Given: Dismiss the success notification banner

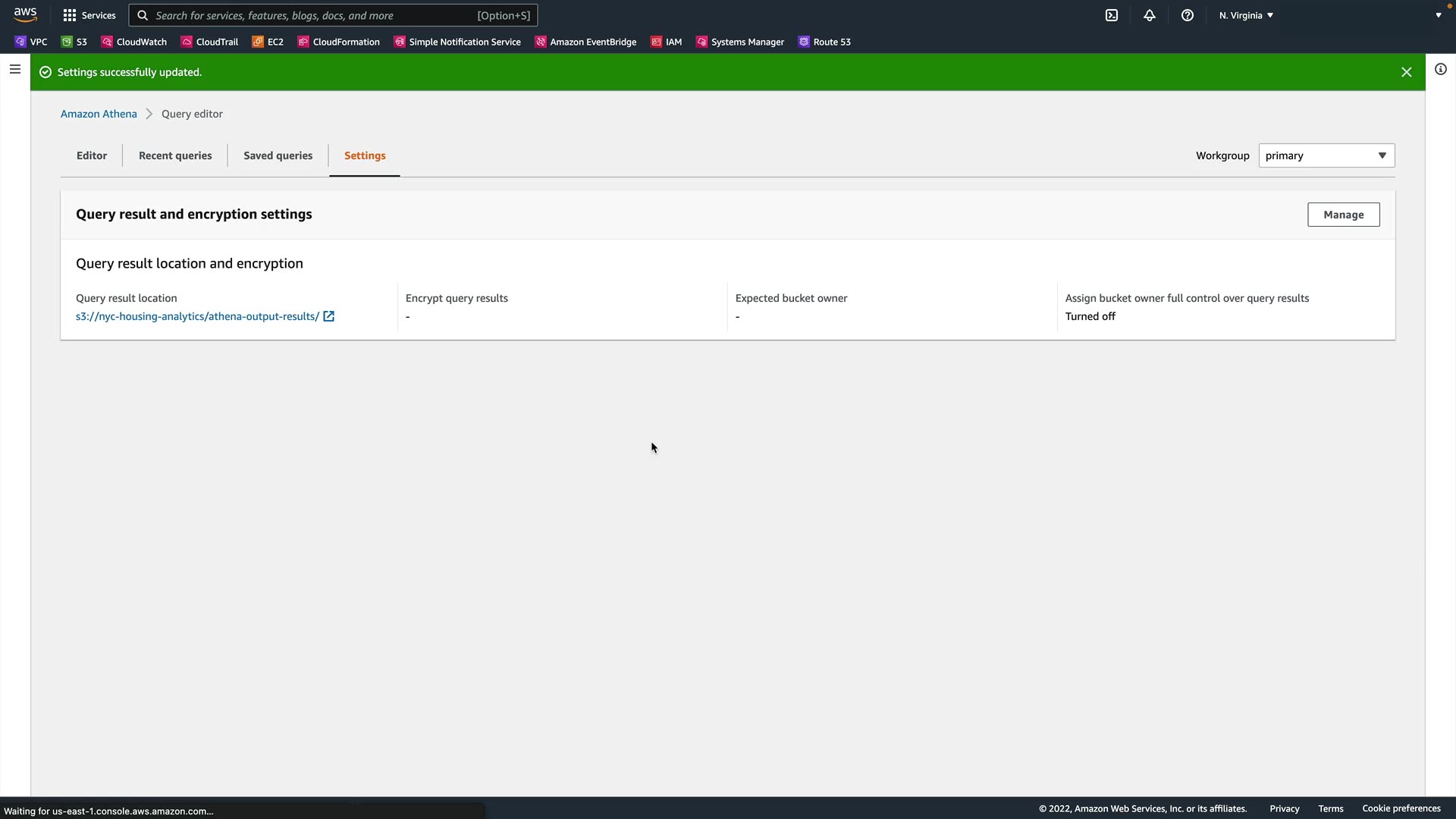Looking at the screenshot, I should (1407, 72).
